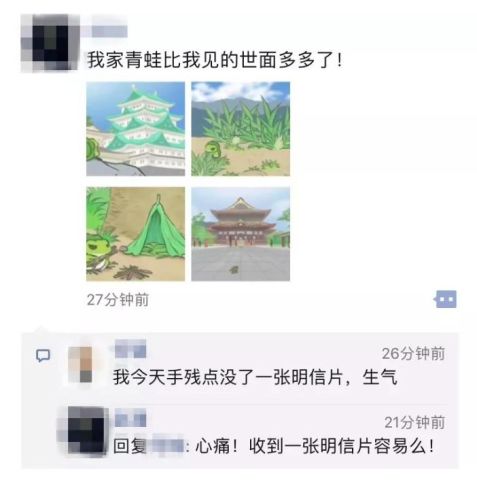Viewport: 477px width, 480px height.
Task: Tap the comment about 手残点没了一张明信片
Action: point(255,378)
